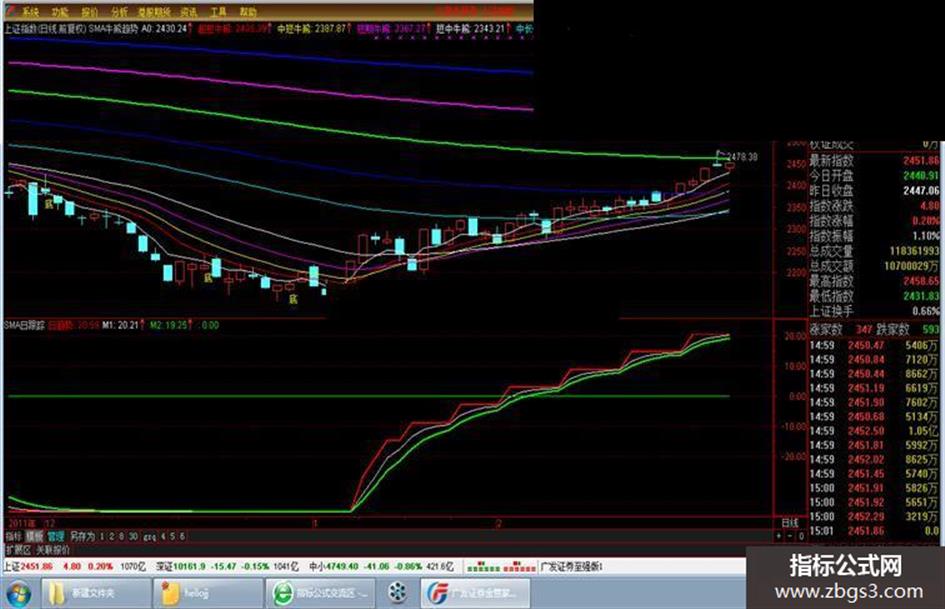Screen dimensions: 945x609
Task: Click the market breadth mini-chart in status bar
Action: pyautogui.click(x=501, y=567)
